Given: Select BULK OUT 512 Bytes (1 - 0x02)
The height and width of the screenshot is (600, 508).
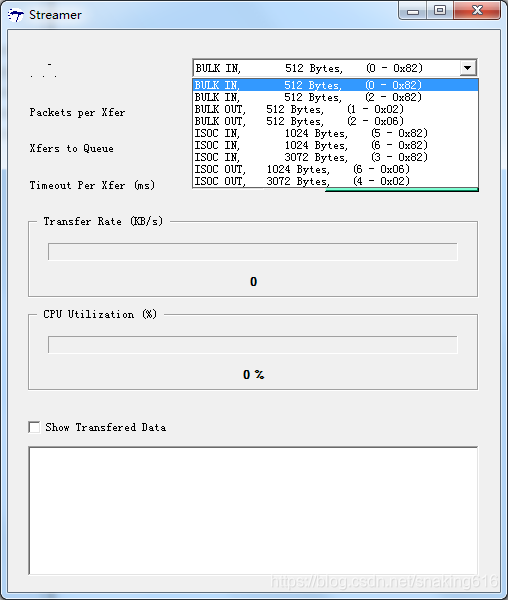Looking at the screenshot, I should (x=335, y=109).
